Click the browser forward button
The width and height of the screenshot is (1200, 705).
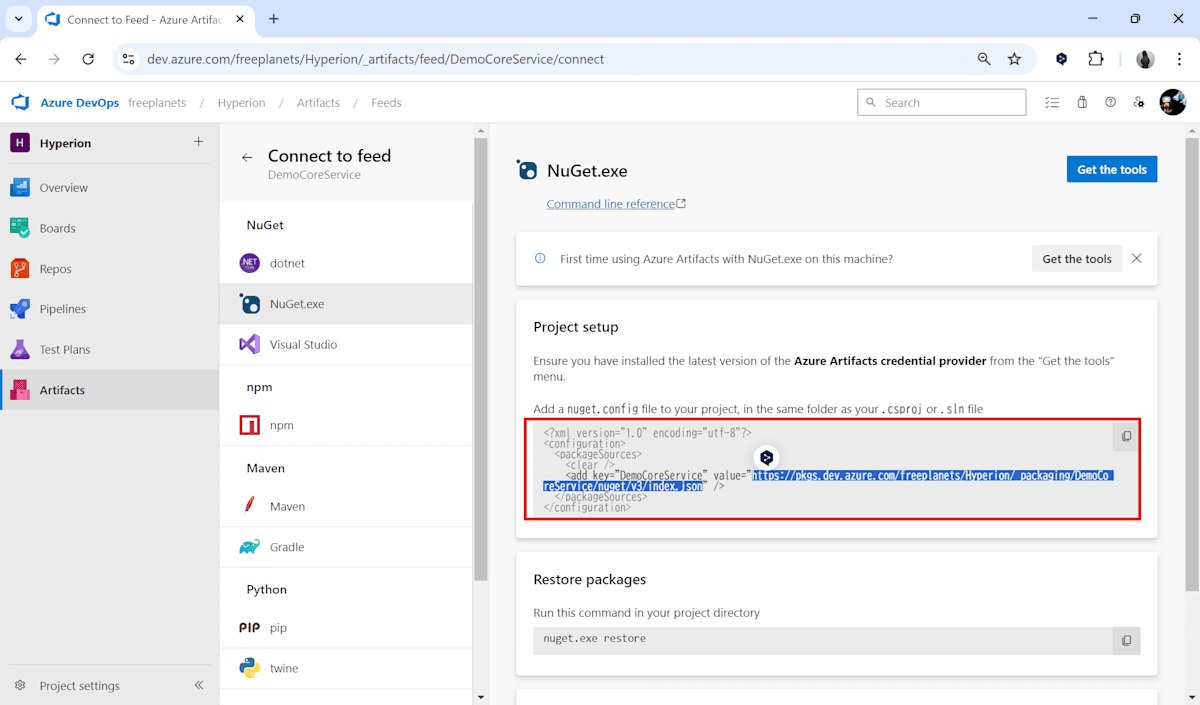click(x=54, y=59)
